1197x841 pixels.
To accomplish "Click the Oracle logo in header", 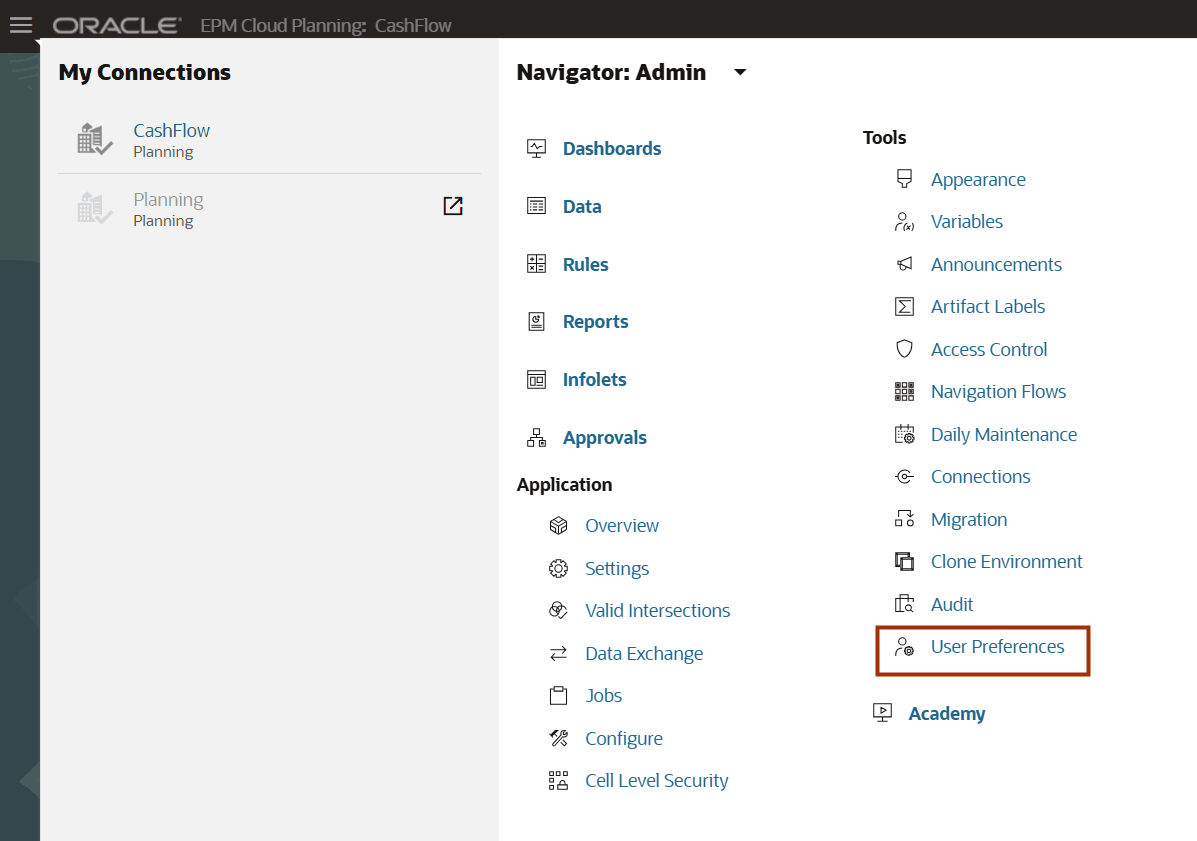I will click(117, 25).
